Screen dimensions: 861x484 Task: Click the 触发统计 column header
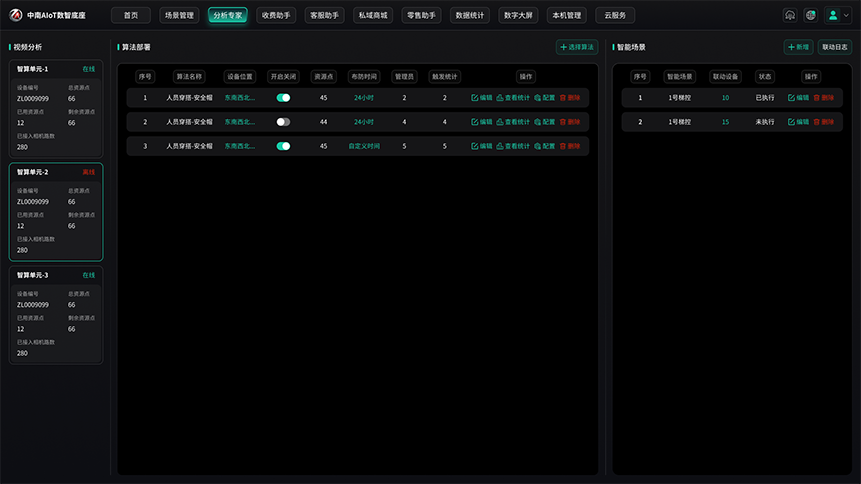pos(444,77)
